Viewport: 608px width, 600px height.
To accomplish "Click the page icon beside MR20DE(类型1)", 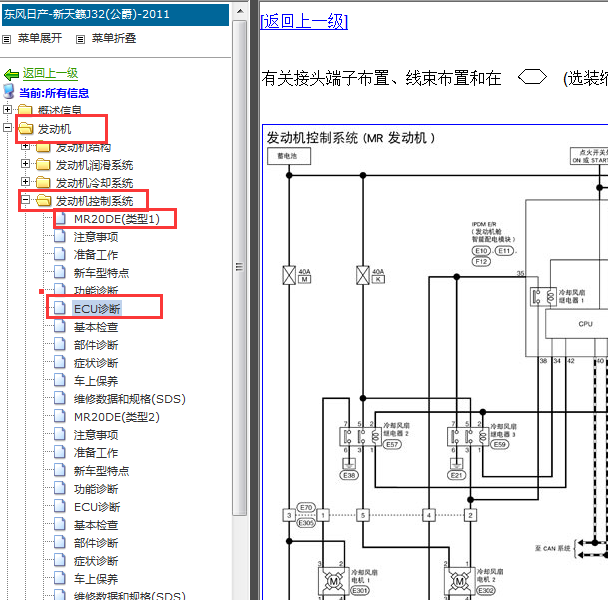I will tap(60, 218).
